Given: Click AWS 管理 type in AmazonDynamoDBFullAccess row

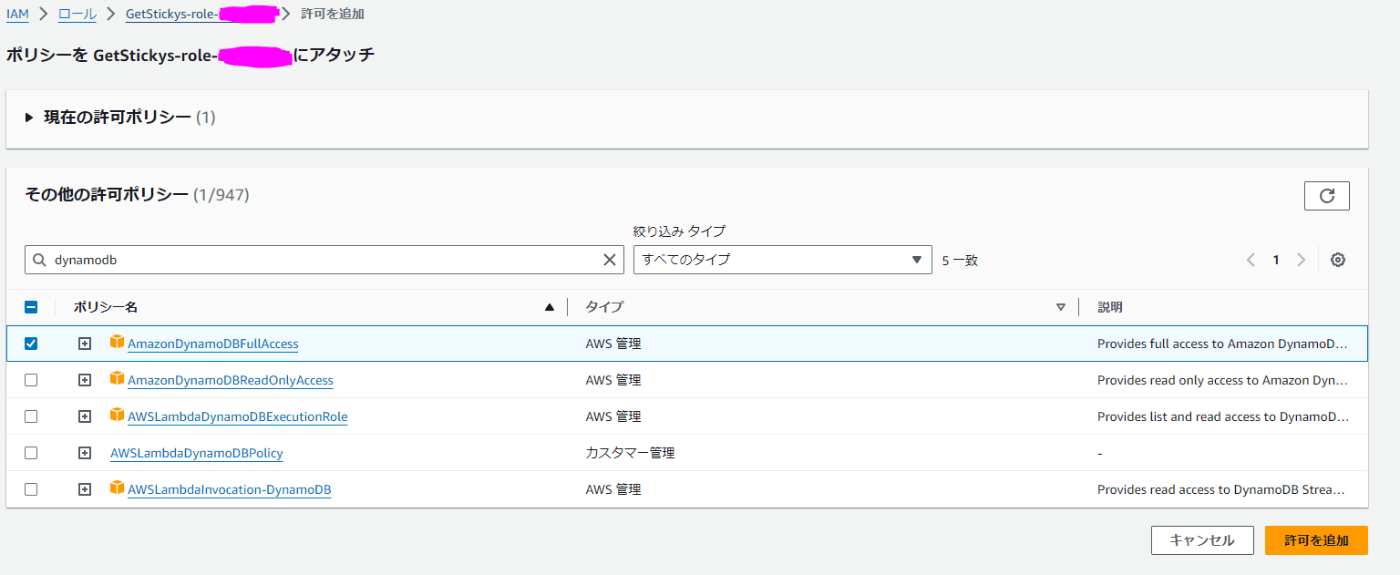Looking at the screenshot, I should (613, 344).
